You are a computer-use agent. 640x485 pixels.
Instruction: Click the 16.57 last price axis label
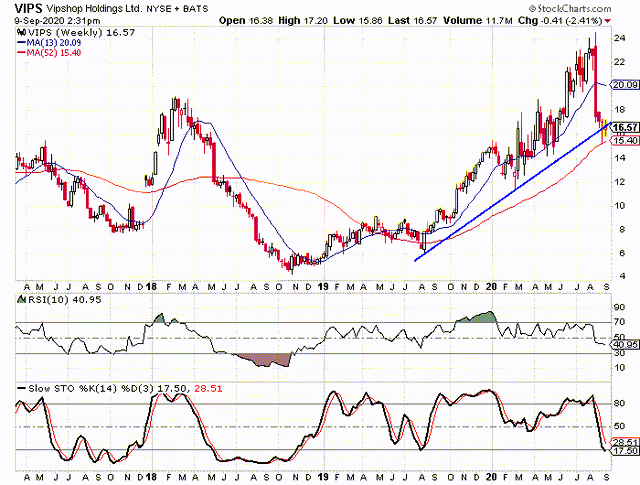tap(625, 127)
